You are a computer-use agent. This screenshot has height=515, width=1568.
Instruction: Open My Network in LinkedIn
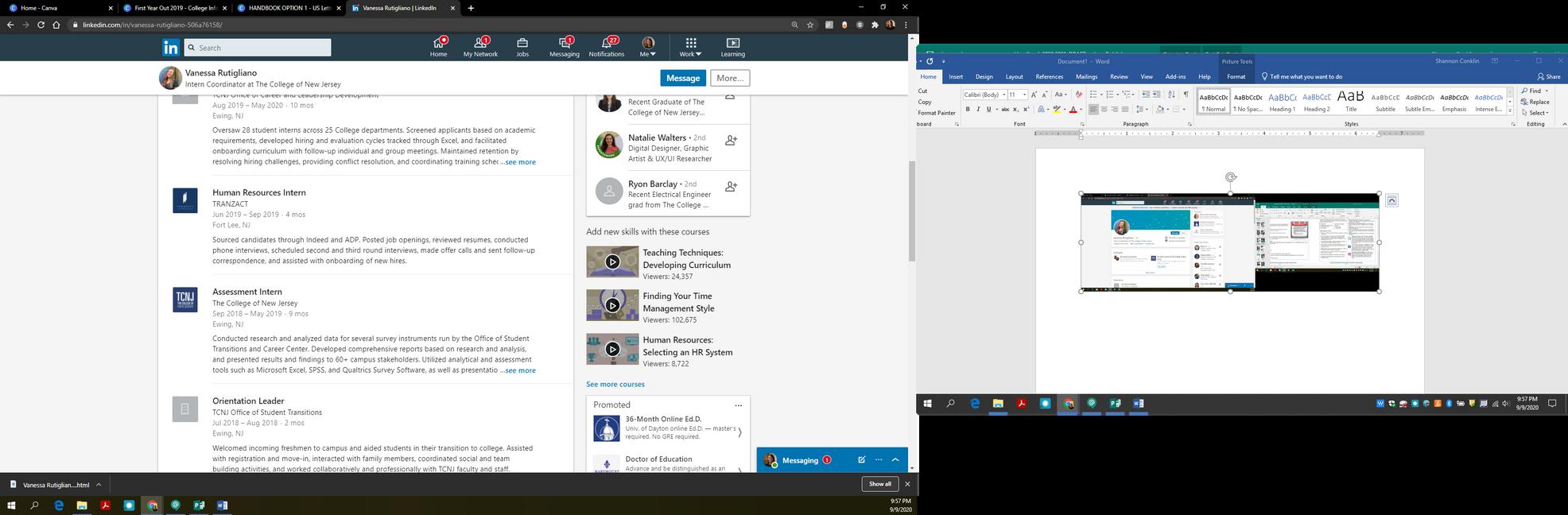(480, 46)
